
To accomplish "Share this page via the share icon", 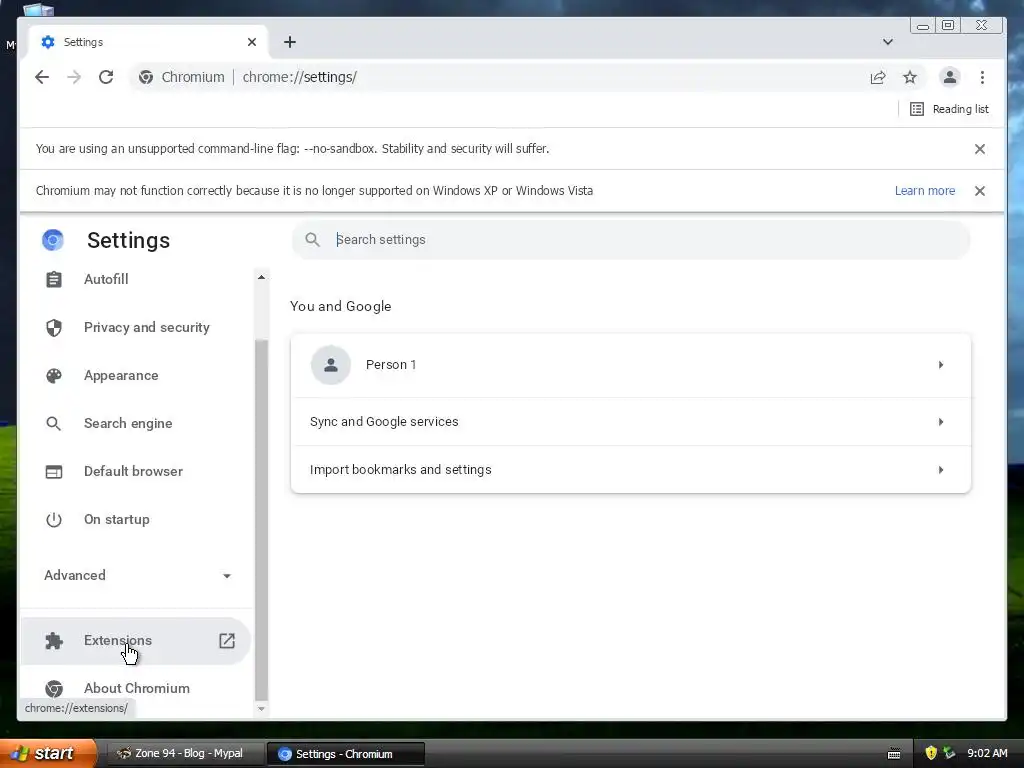I will click(878, 77).
